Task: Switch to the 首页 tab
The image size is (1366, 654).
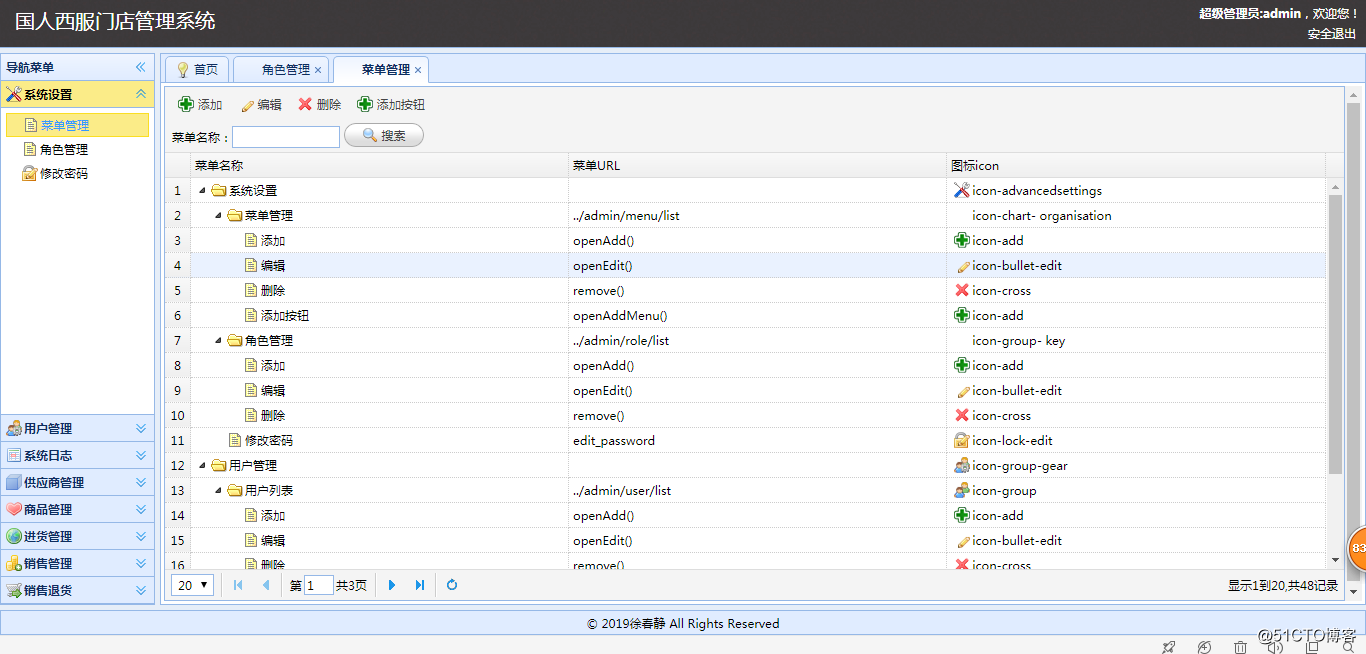Action: pos(197,69)
